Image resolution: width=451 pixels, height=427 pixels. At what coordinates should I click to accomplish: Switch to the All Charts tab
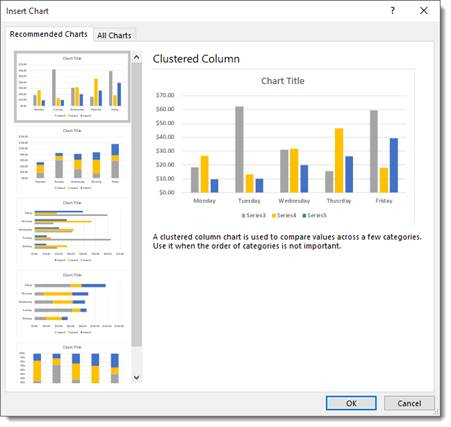(114, 35)
